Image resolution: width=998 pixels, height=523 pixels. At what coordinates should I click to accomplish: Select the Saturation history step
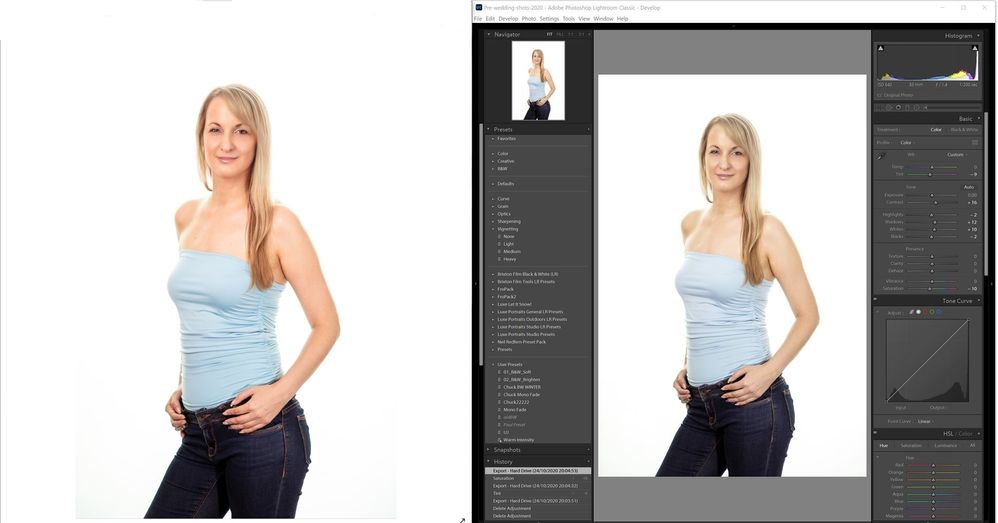[538, 478]
